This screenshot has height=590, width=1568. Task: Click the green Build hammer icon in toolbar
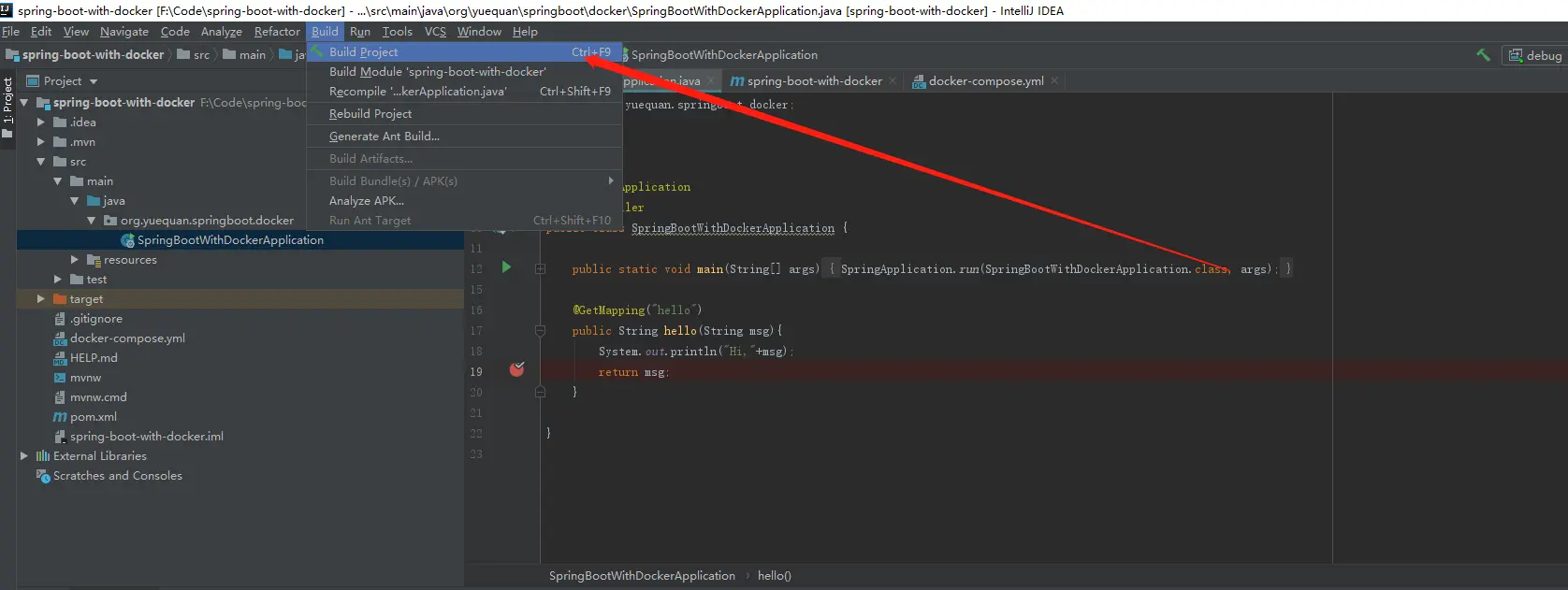1483,55
